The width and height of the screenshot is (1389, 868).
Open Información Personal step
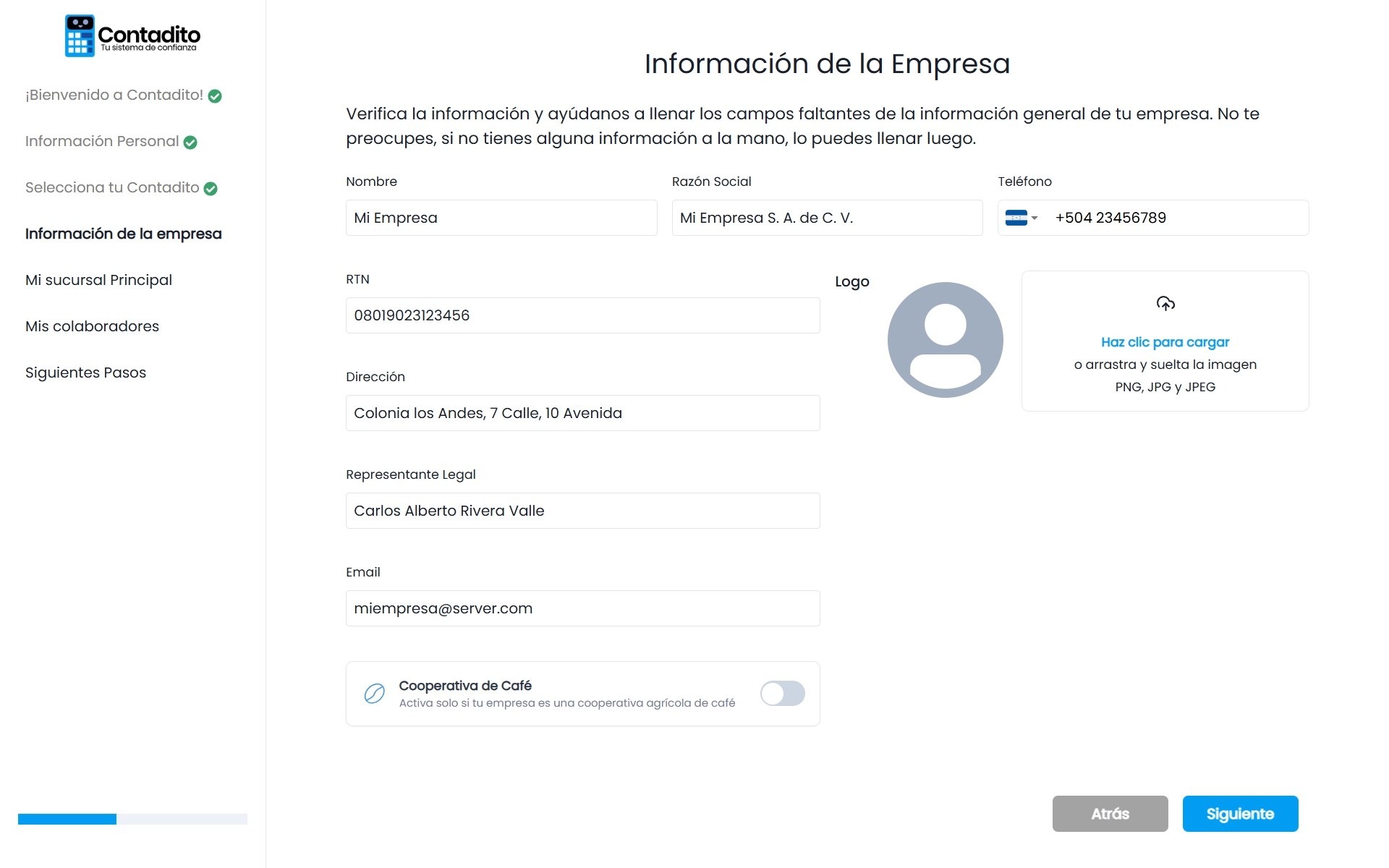tap(102, 141)
